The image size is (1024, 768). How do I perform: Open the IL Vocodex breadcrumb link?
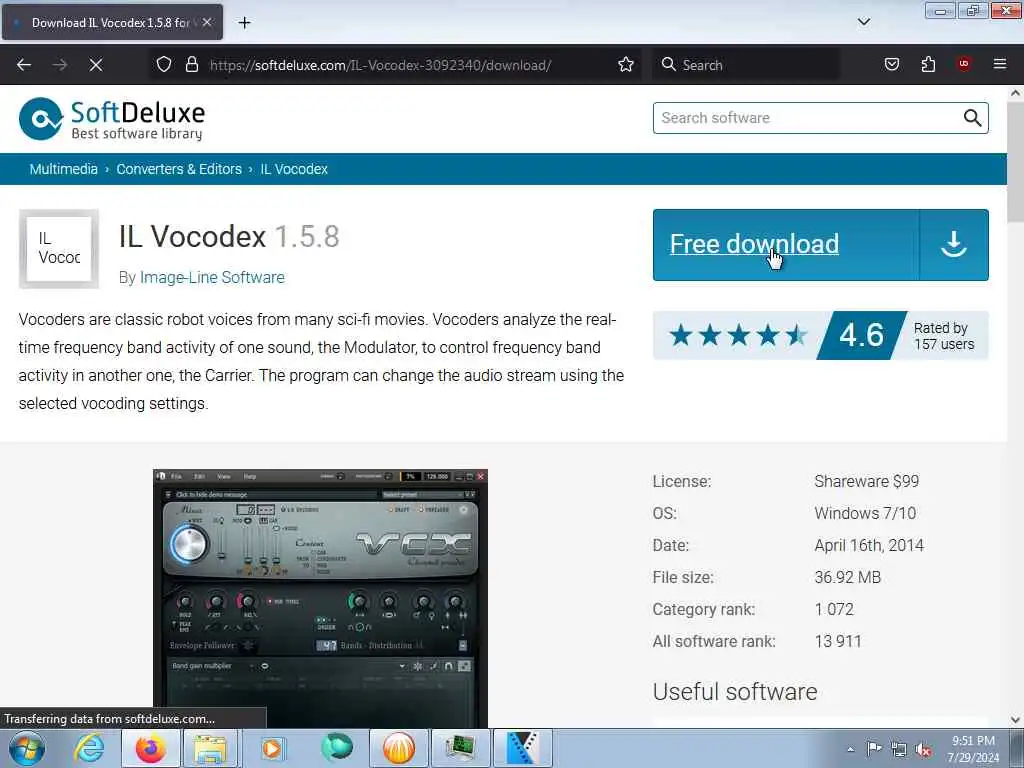pyautogui.click(x=294, y=169)
